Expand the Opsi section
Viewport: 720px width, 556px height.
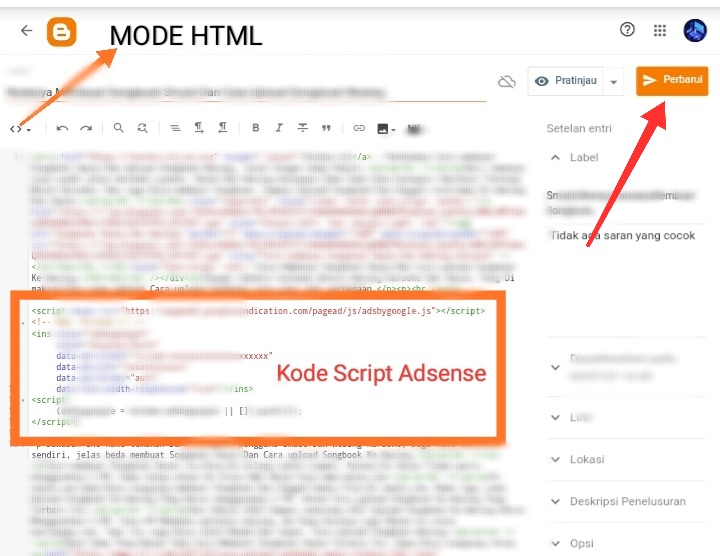pos(556,544)
